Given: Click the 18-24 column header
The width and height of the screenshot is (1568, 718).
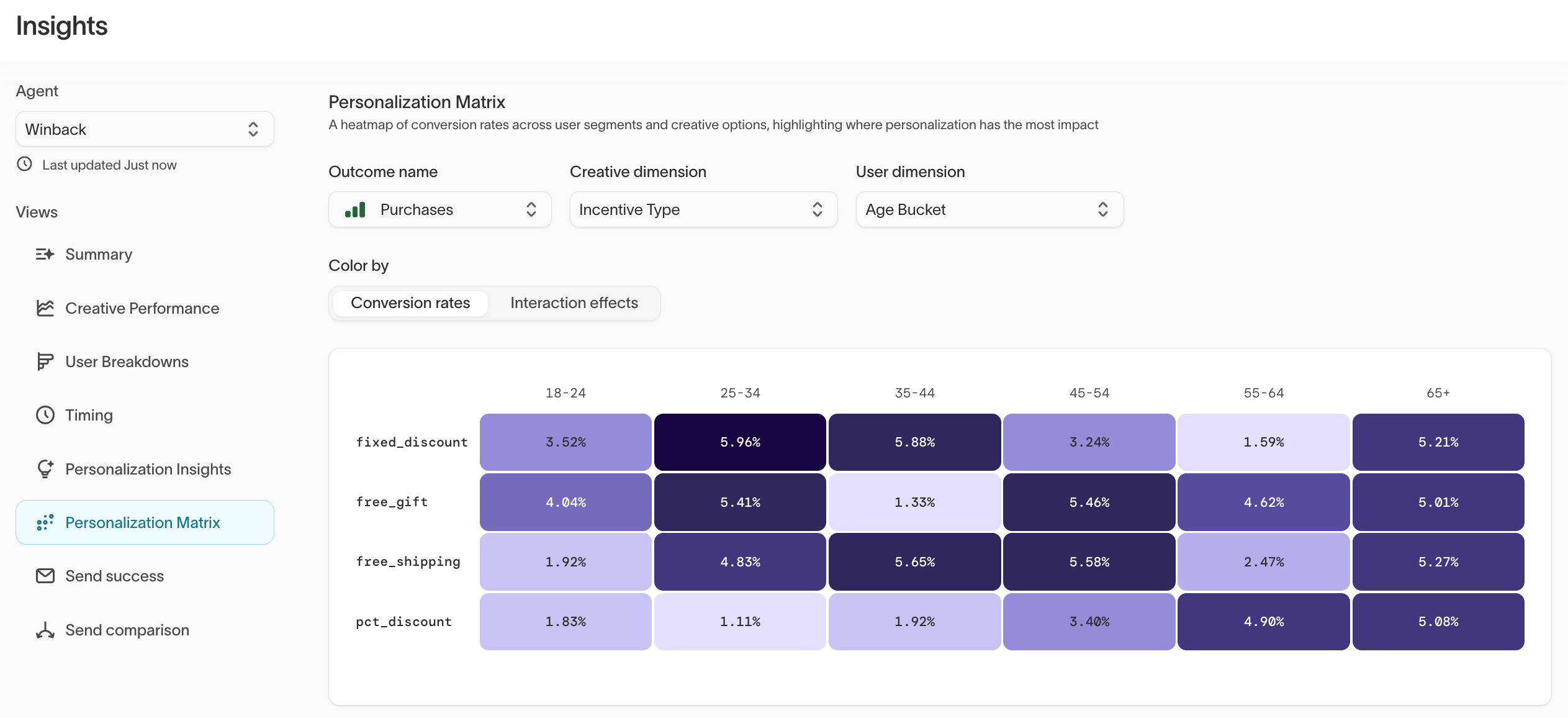Looking at the screenshot, I should [565, 393].
